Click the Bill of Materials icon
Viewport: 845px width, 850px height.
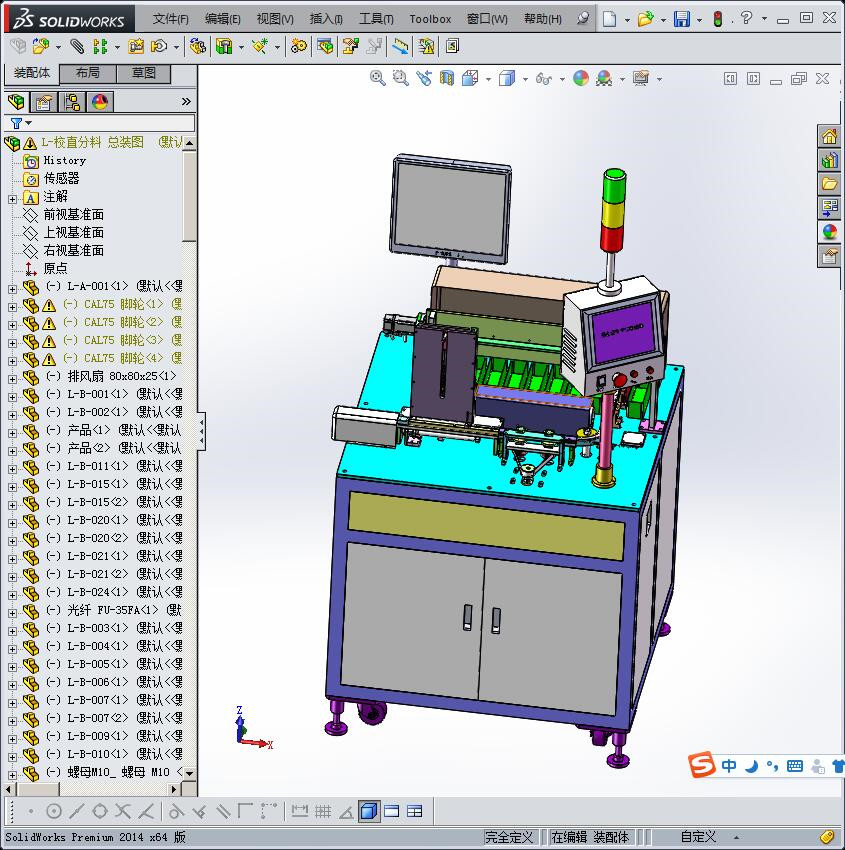pos(325,47)
